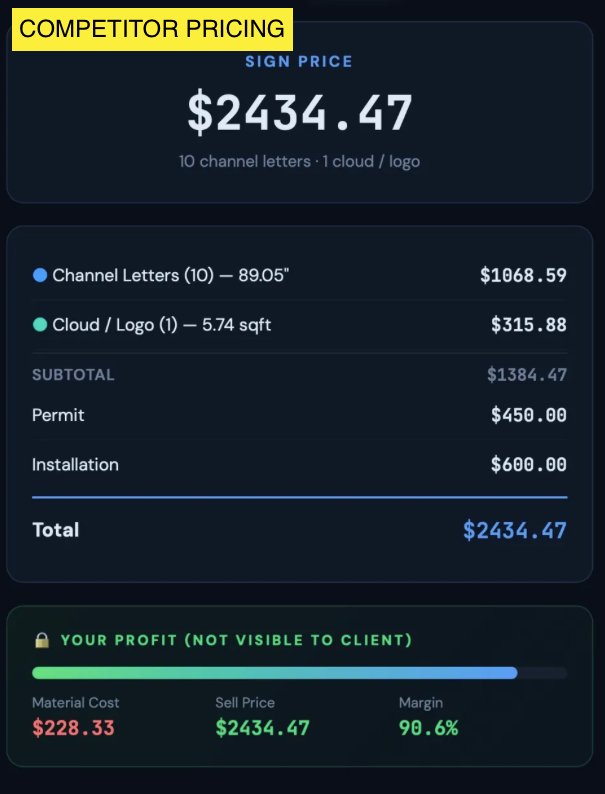Image resolution: width=605 pixels, height=794 pixels.
Task: Click the 90.6% Margin value
Action: coord(428,728)
